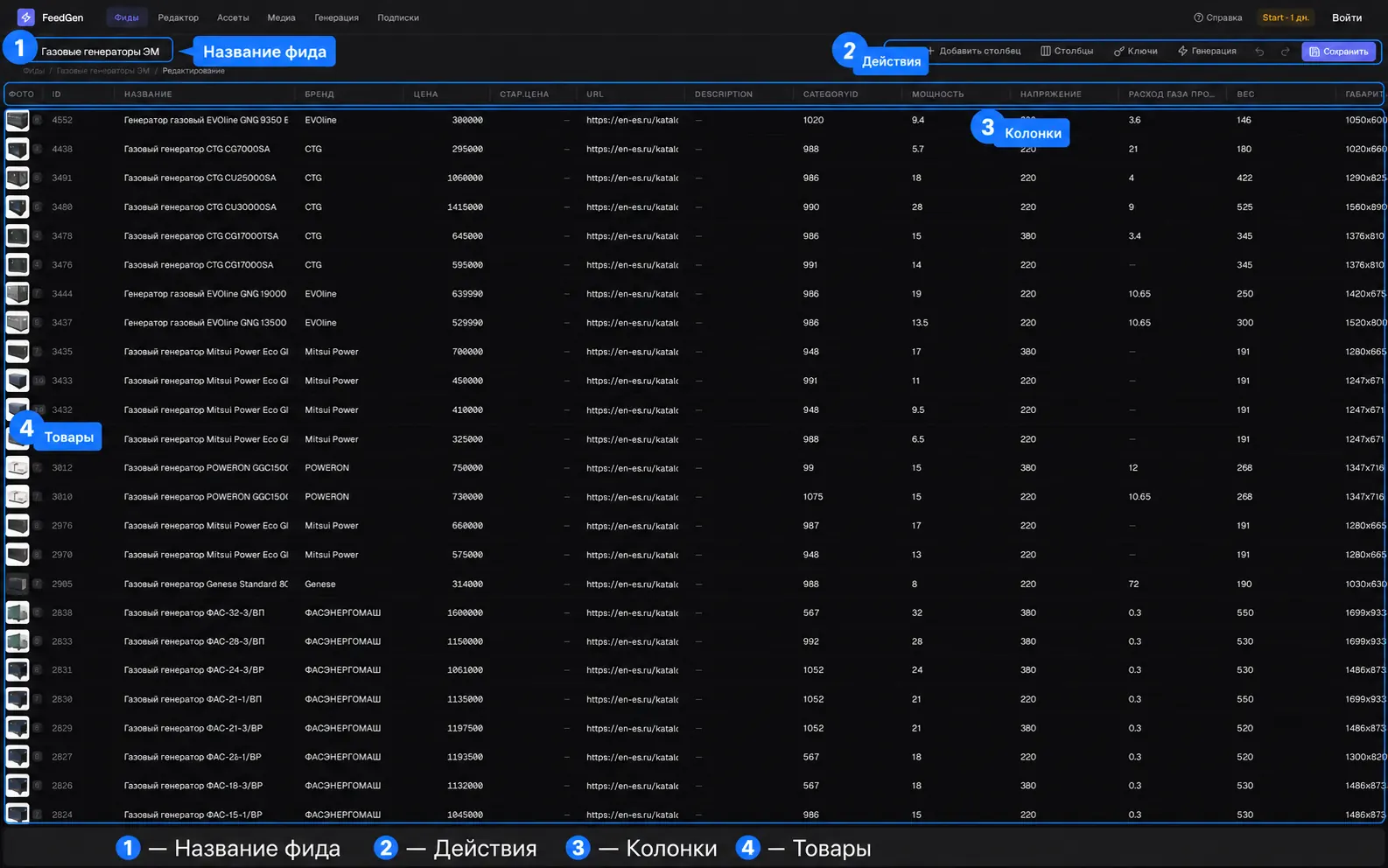Add a column via Добавить столбец

[x=974, y=52]
